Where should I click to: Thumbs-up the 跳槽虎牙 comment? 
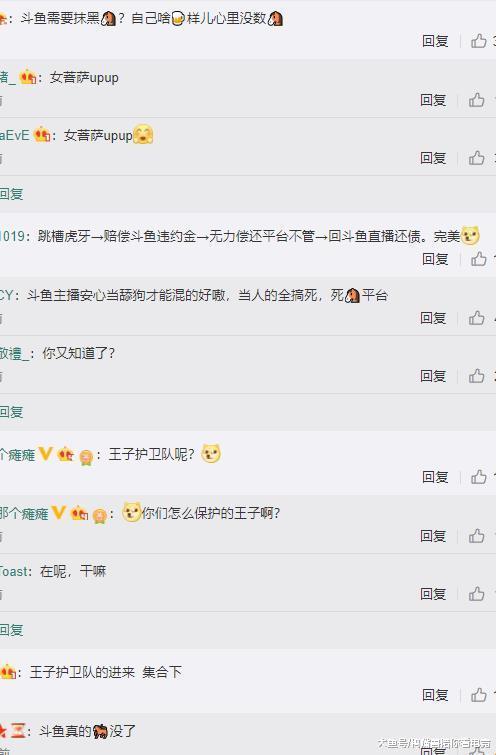(x=478, y=259)
